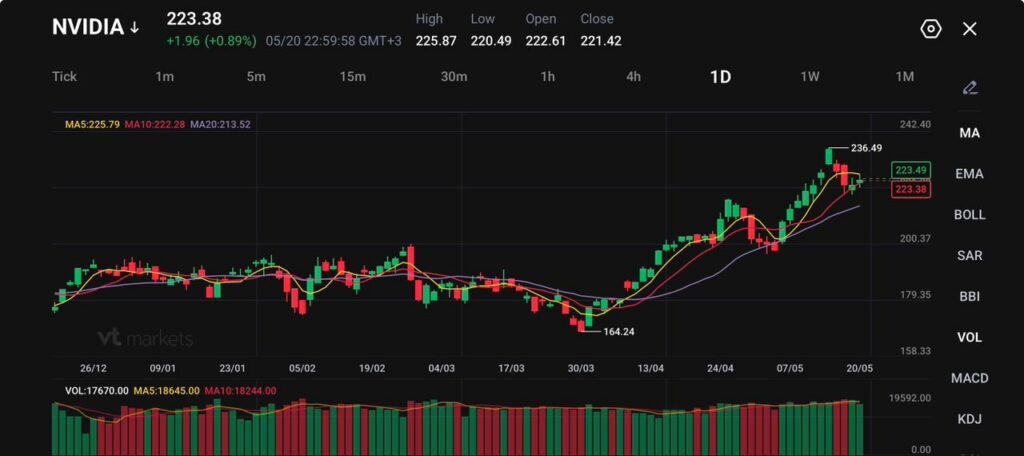The width and height of the screenshot is (1024, 456).
Task: Select the 15m timeframe
Action: [x=353, y=76]
